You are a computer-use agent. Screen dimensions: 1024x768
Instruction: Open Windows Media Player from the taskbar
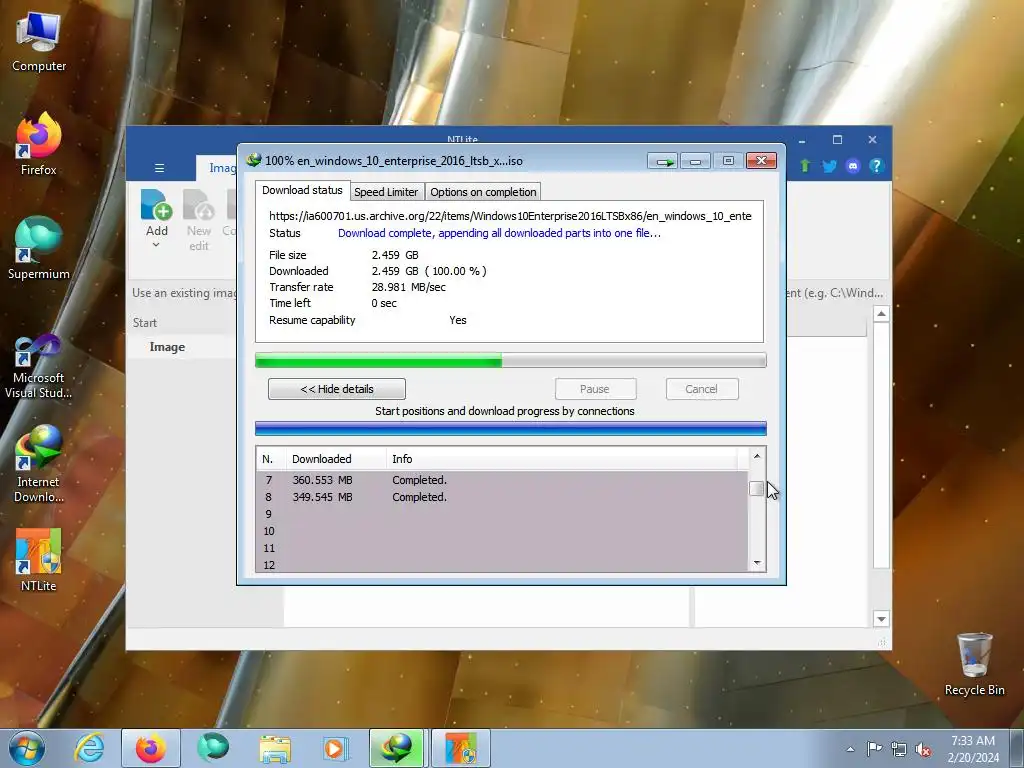pyautogui.click(x=336, y=748)
